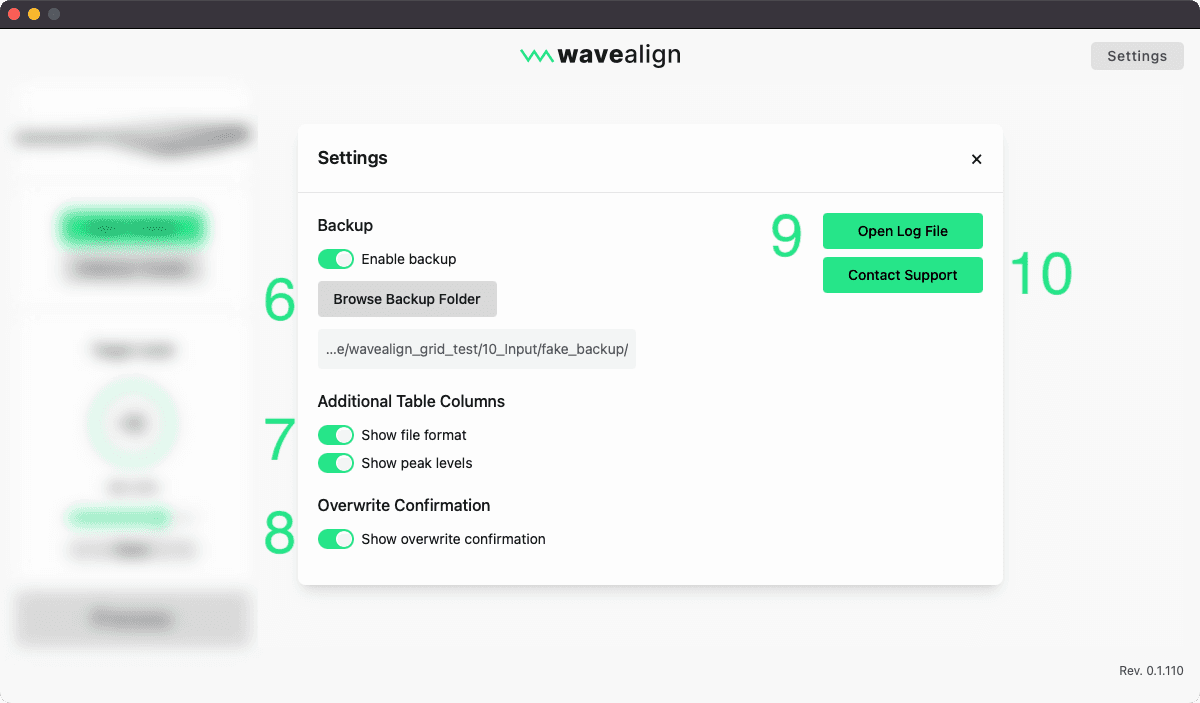Toggle the Enable backup switch

click(336, 259)
